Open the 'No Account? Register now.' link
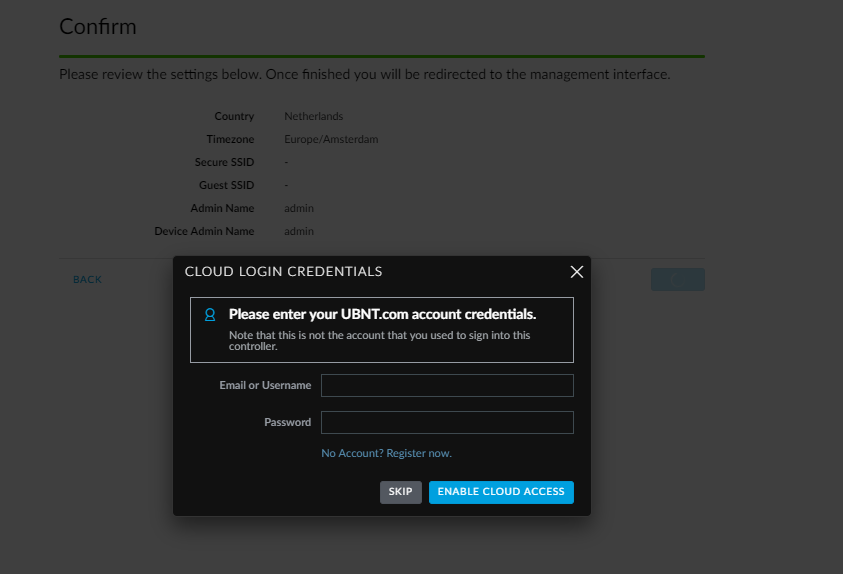Viewport: 843px width, 574px height. click(386, 453)
